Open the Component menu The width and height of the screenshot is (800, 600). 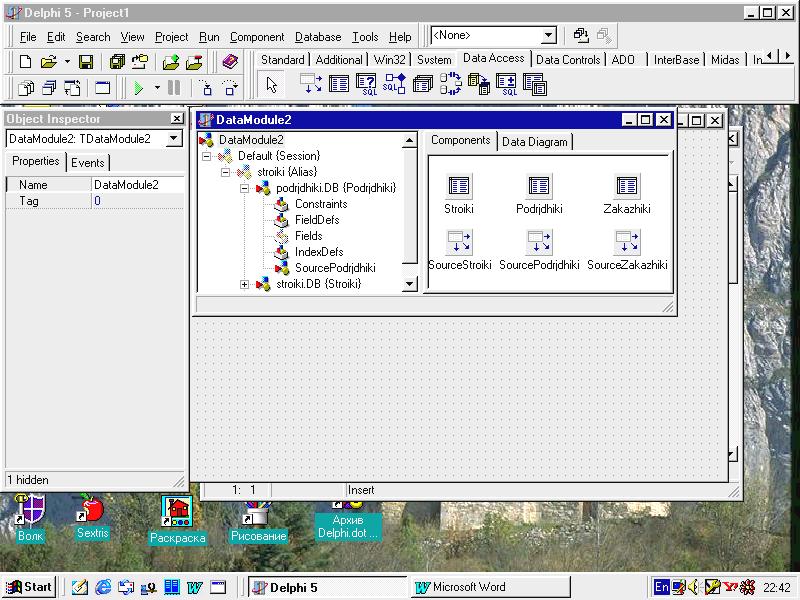[257, 37]
